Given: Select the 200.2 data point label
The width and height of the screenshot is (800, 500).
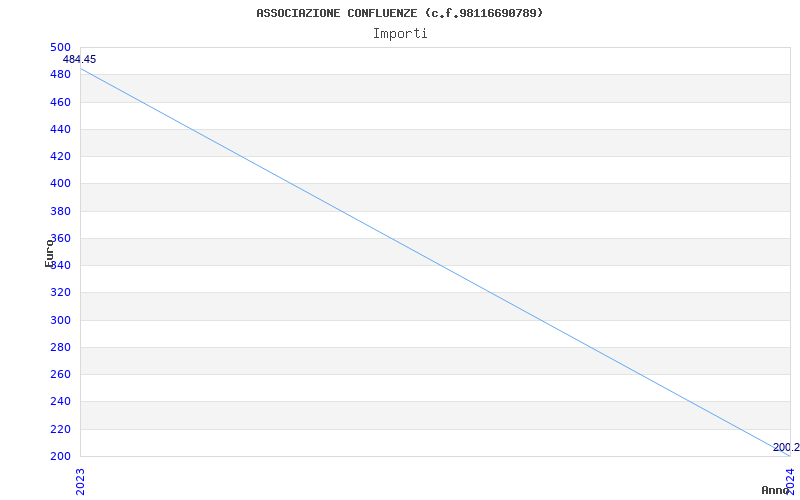Looking at the screenshot, I should (x=786, y=447).
